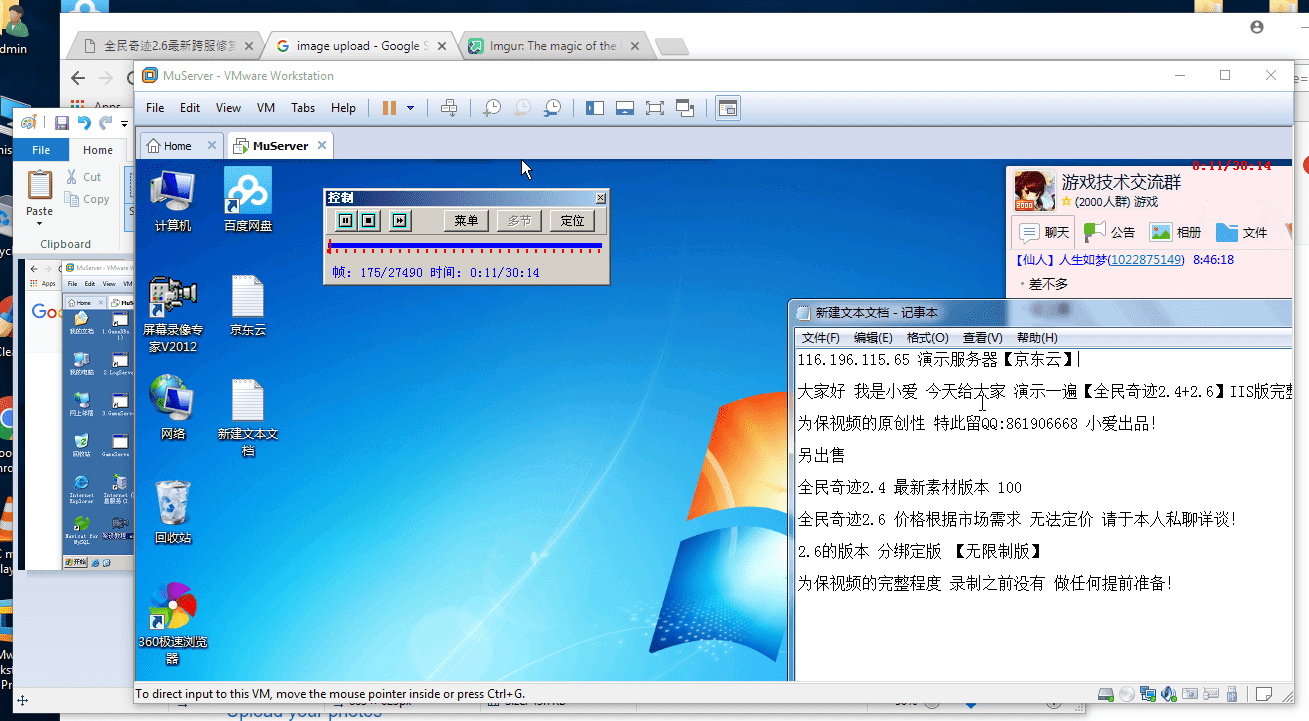Open the 公告 tab in group chat
1309x721 pixels.
(x=1110, y=232)
